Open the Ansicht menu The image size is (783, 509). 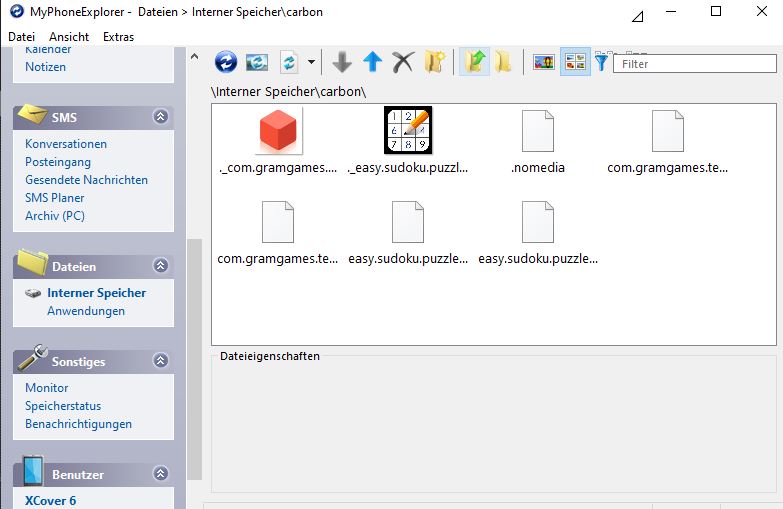click(69, 37)
